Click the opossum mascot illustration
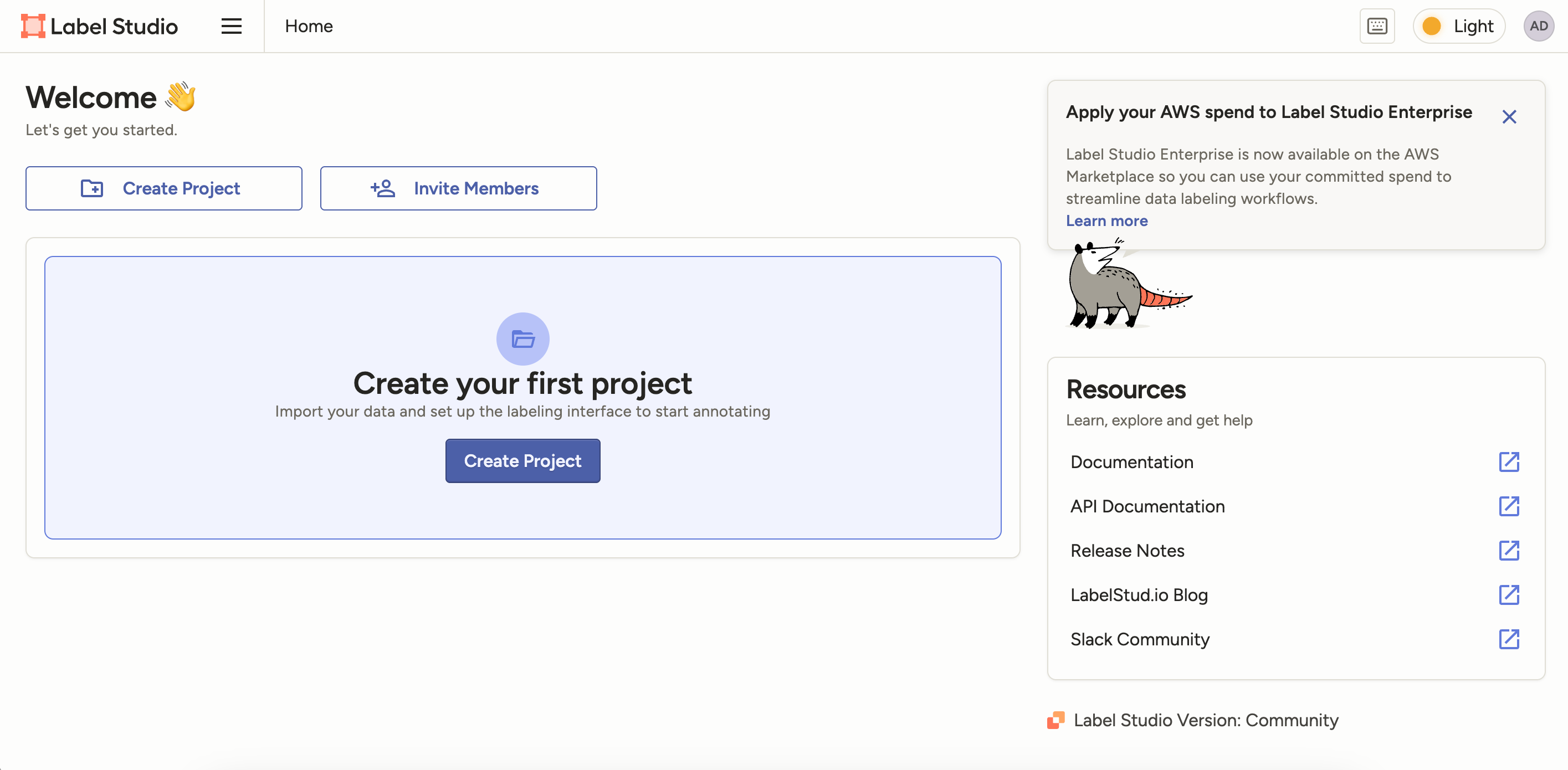Image resolution: width=1568 pixels, height=770 pixels. (x=1129, y=284)
